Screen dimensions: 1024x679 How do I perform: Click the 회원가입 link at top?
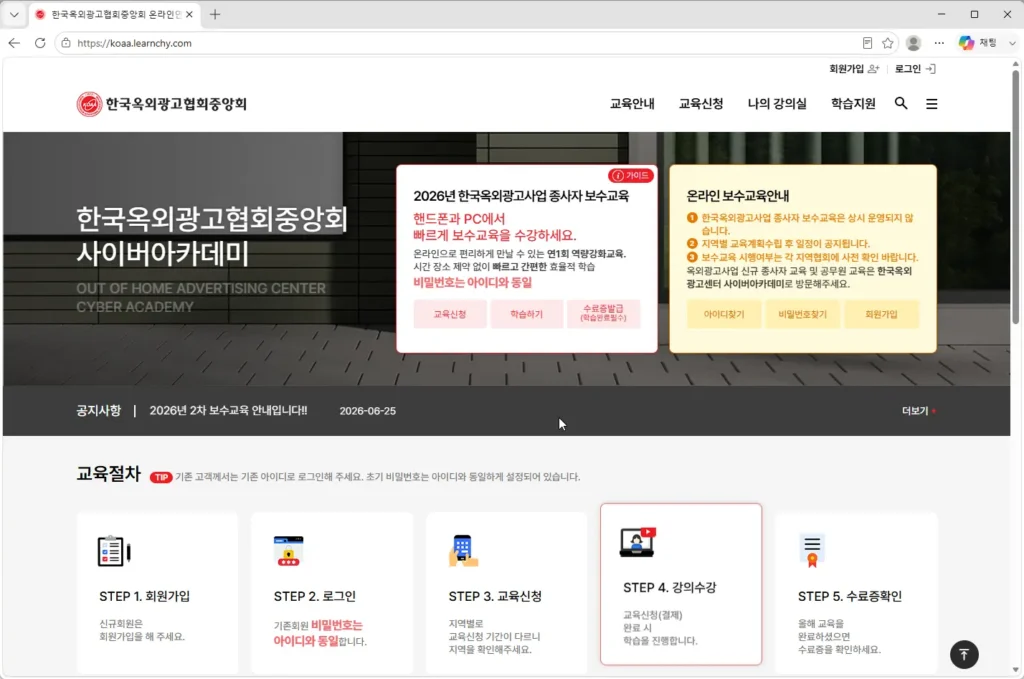(x=854, y=69)
